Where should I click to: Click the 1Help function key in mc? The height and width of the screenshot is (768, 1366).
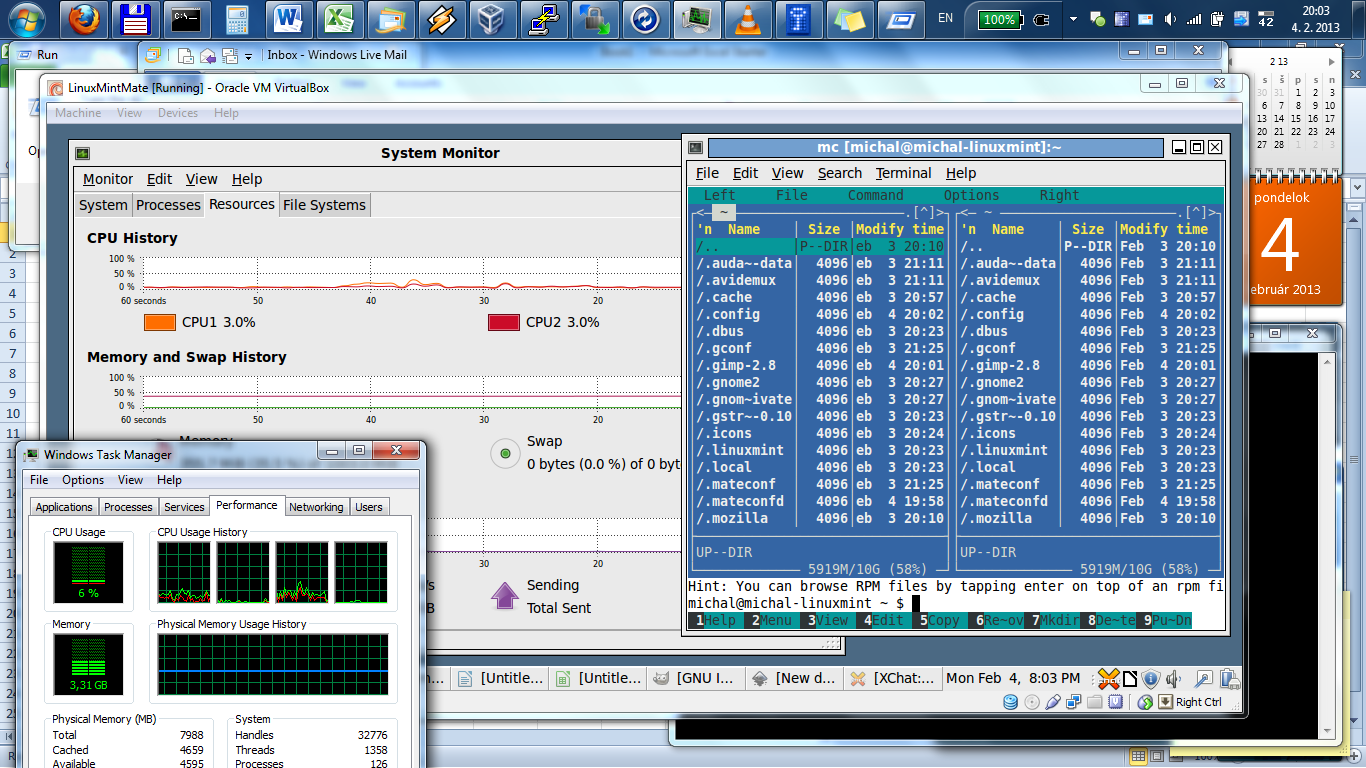[715, 621]
